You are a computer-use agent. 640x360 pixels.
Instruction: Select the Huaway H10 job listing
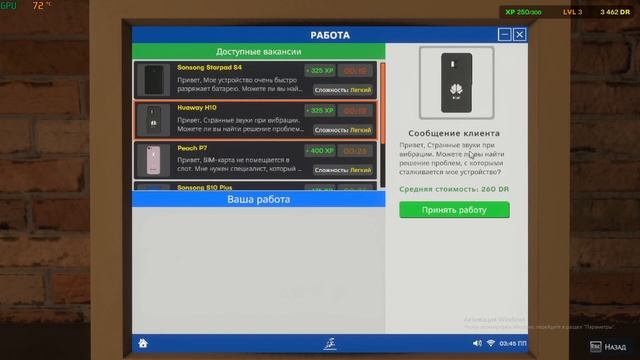[255, 120]
